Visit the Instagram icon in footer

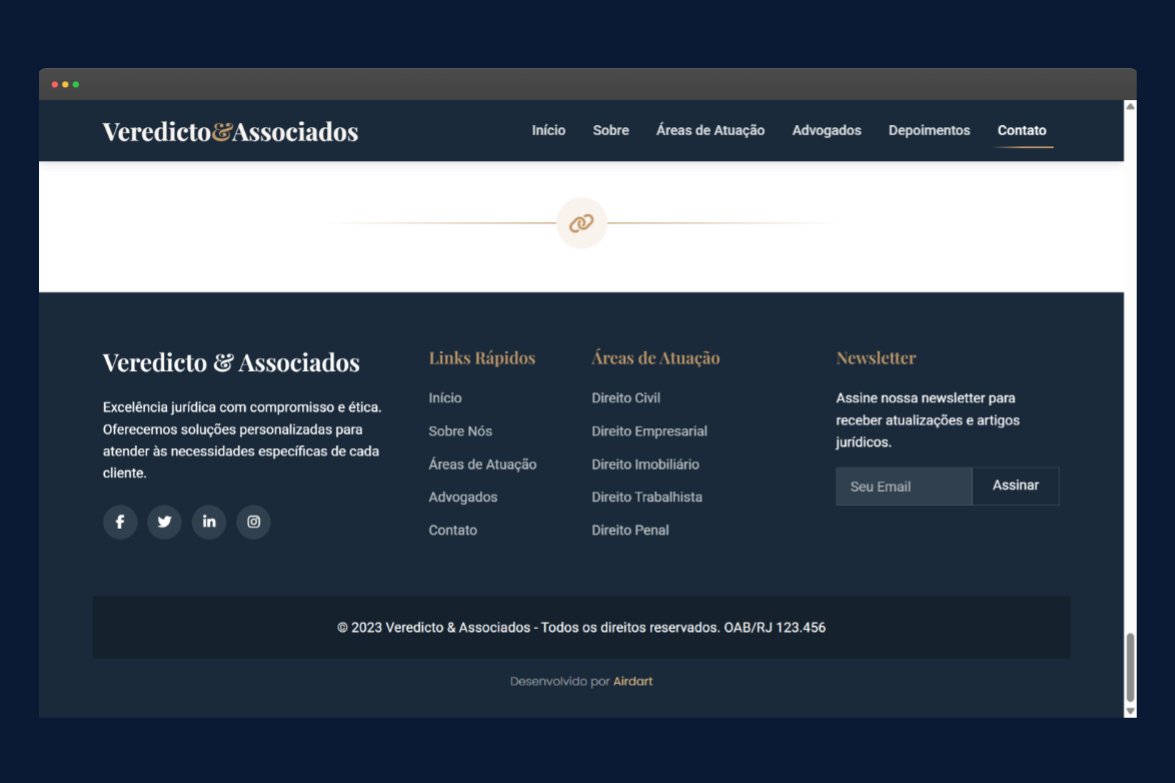pos(253,521)
